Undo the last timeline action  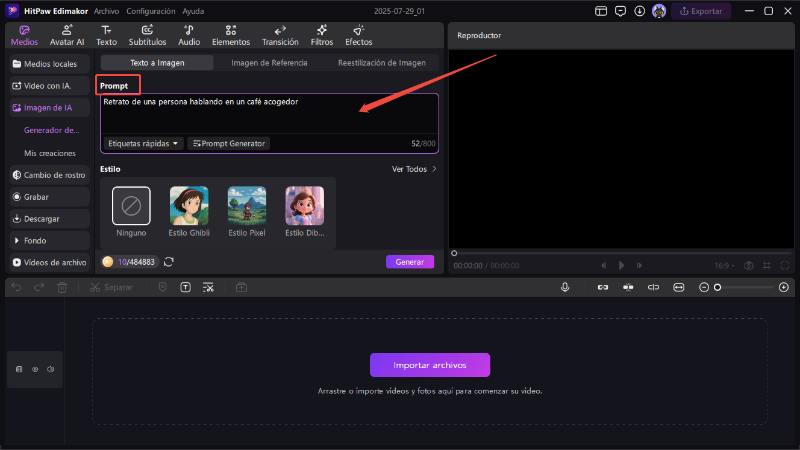16,288
